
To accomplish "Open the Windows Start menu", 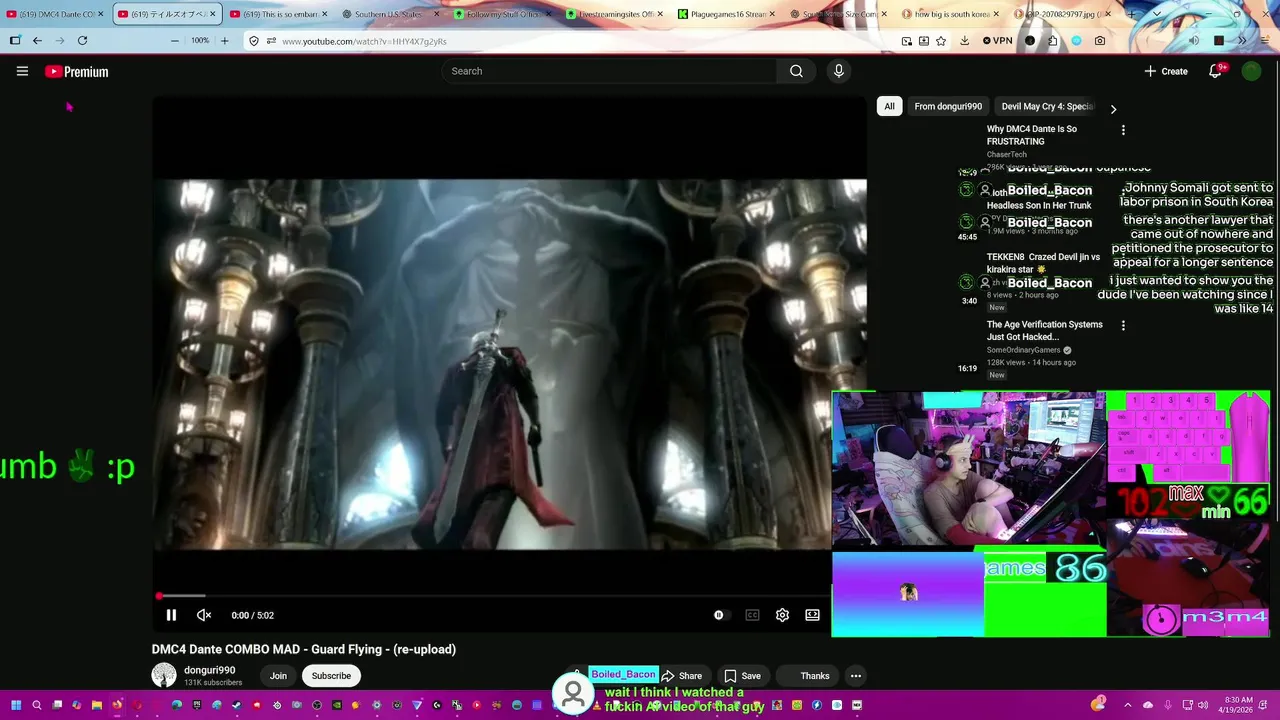I will coord(16,705).
